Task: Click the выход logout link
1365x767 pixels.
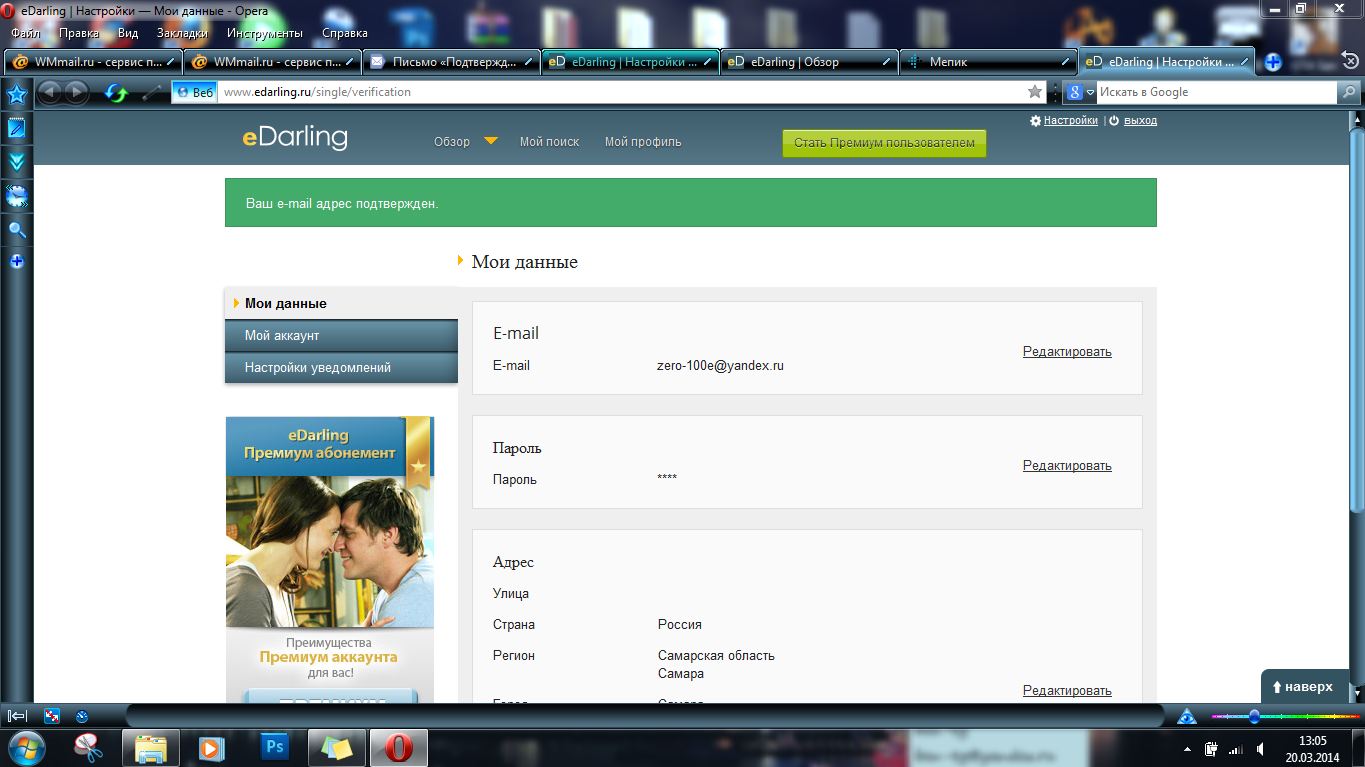Action: [1140, 120]
